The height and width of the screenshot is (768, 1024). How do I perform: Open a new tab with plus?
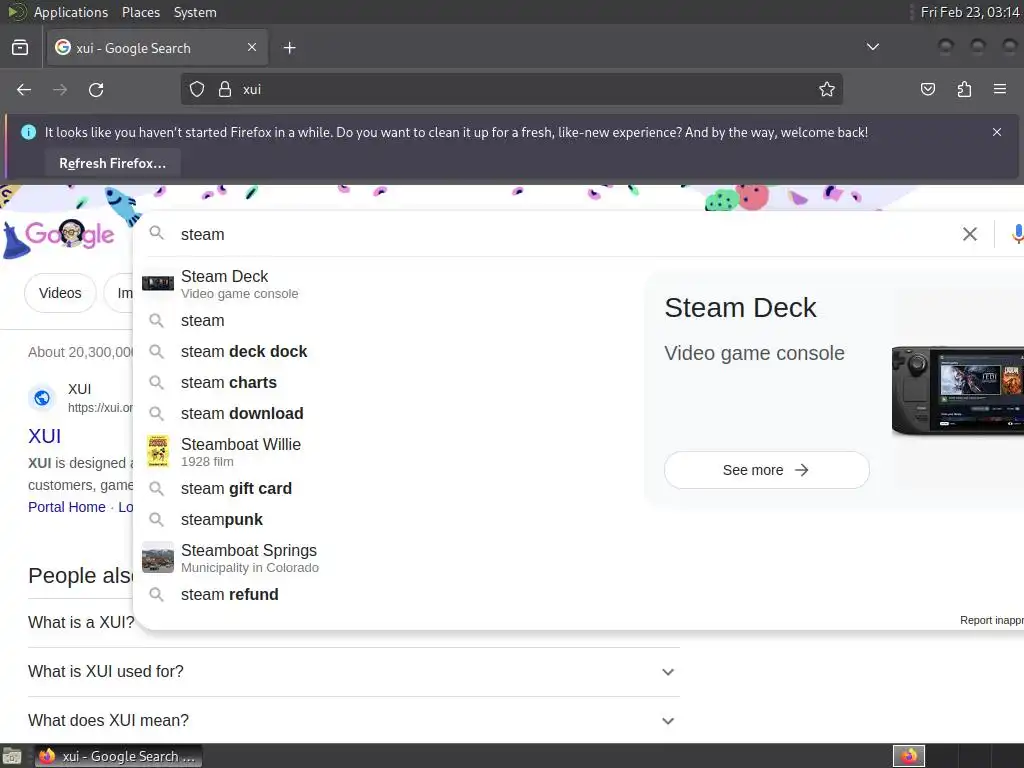tap(290, 48)
